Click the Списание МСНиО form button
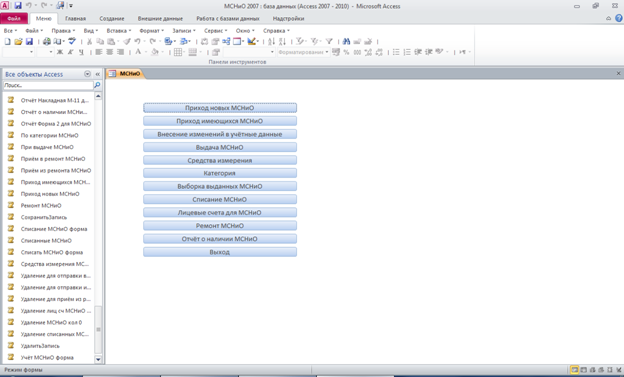 (x=220, y=199)
